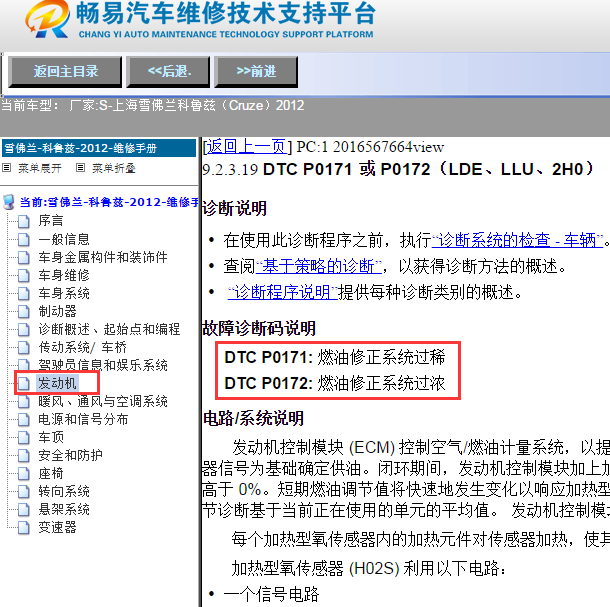Click the page icon beside 电源和信号分布
The image size is (610, 607).
point(24,420)
